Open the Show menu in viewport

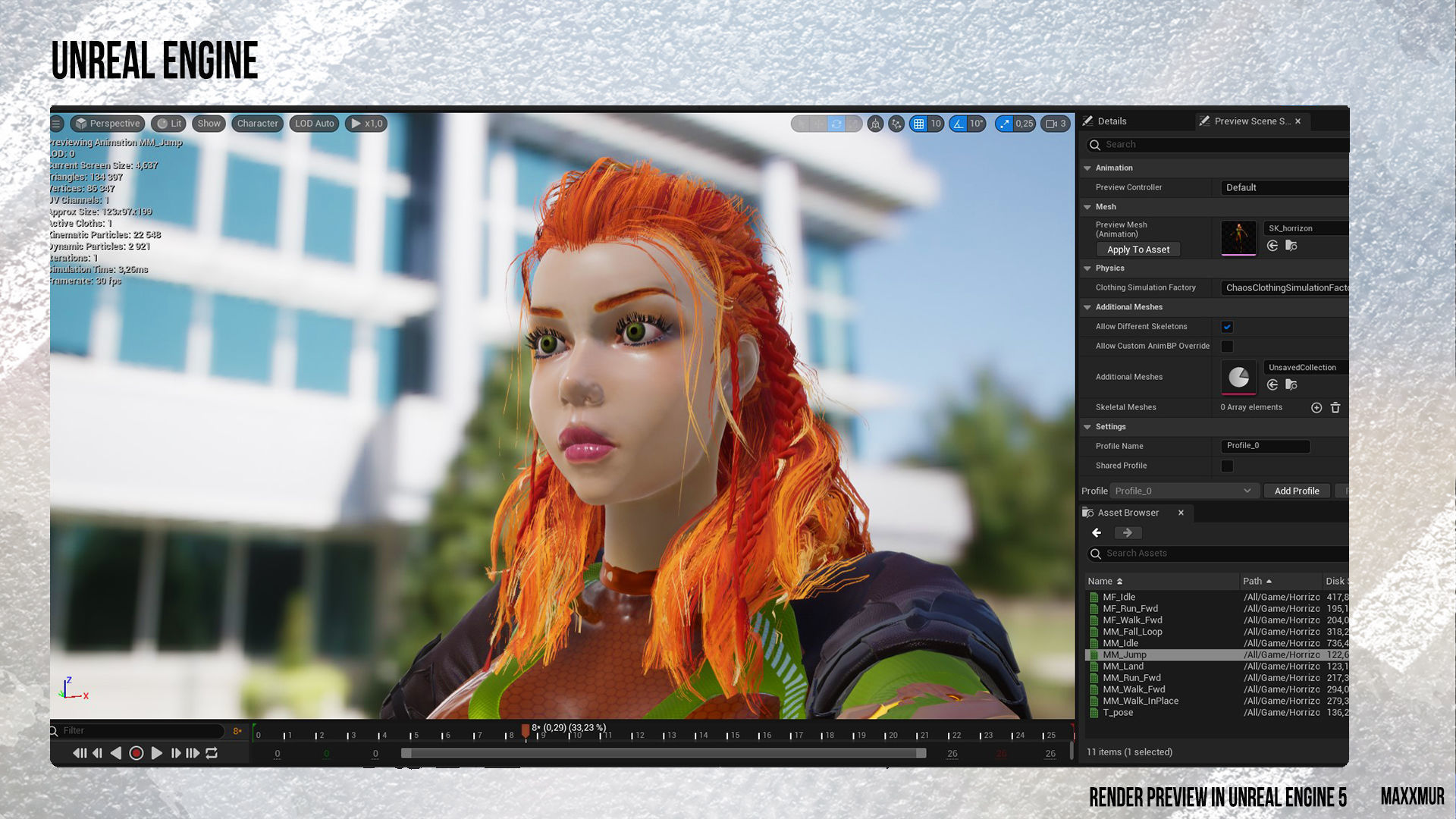[209, 124]
